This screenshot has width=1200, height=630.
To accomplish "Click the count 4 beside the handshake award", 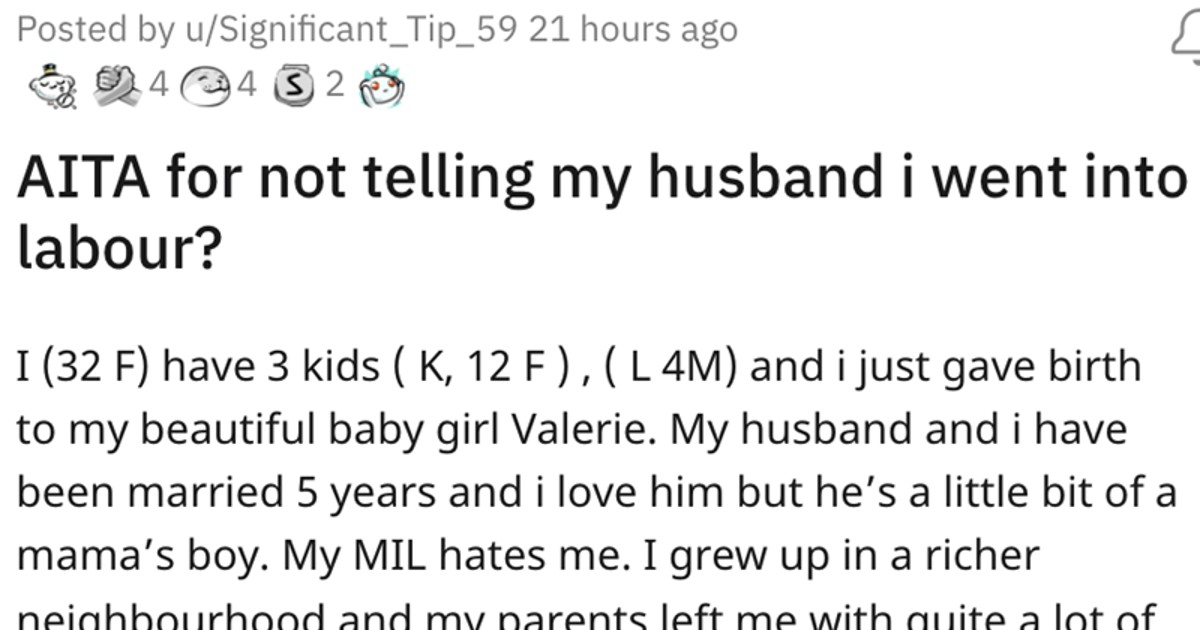I will coord(157,87).
